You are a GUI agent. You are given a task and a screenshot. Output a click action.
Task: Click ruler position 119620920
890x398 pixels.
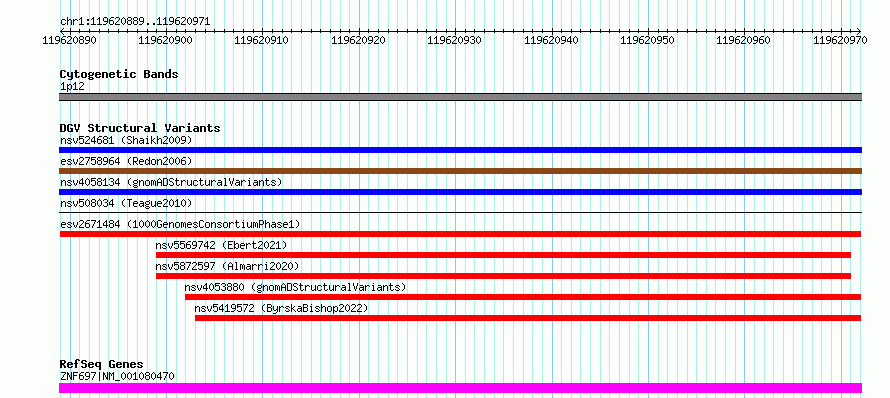358,41
